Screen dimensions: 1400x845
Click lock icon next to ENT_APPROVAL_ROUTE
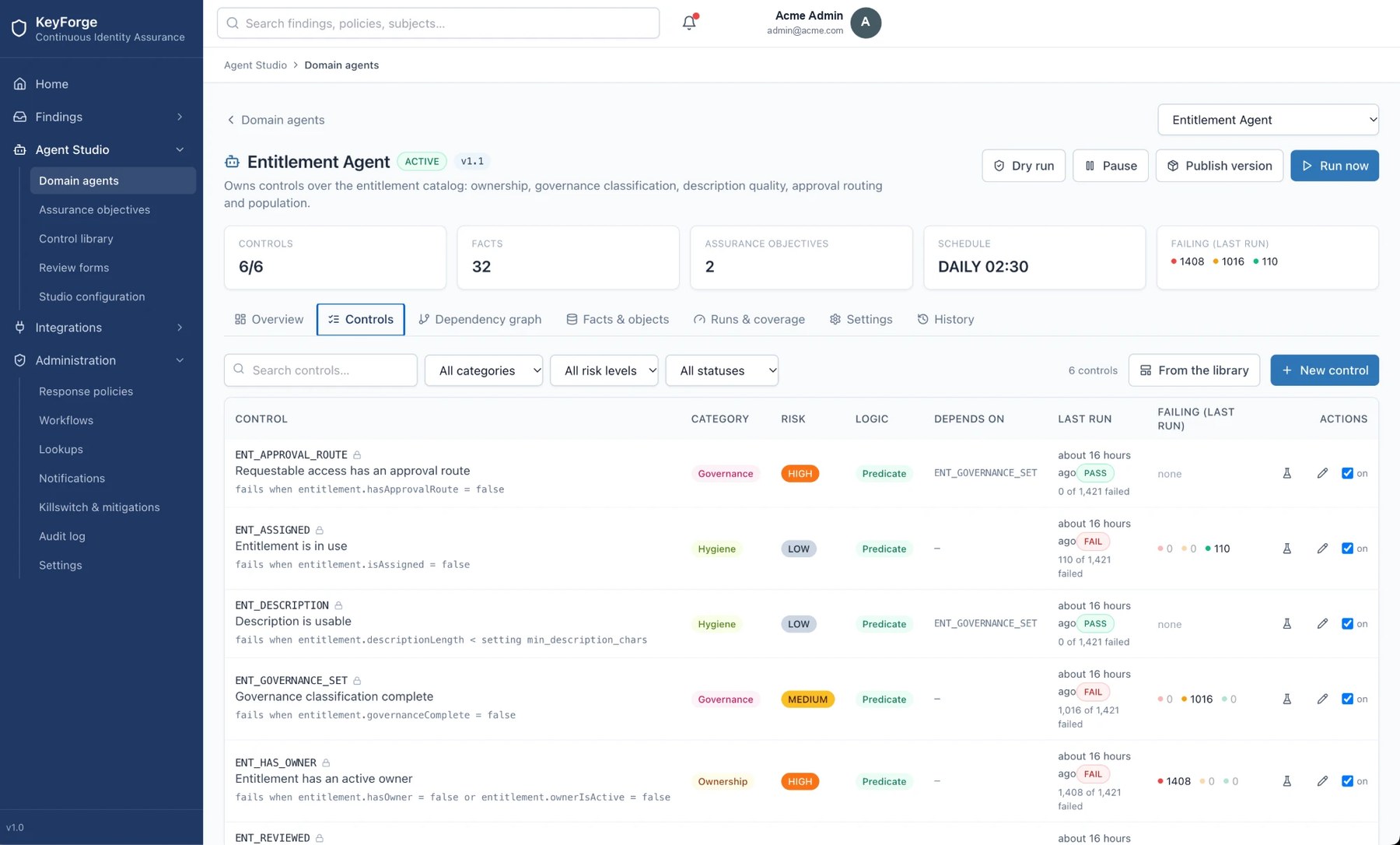click(x=357, y=454)
